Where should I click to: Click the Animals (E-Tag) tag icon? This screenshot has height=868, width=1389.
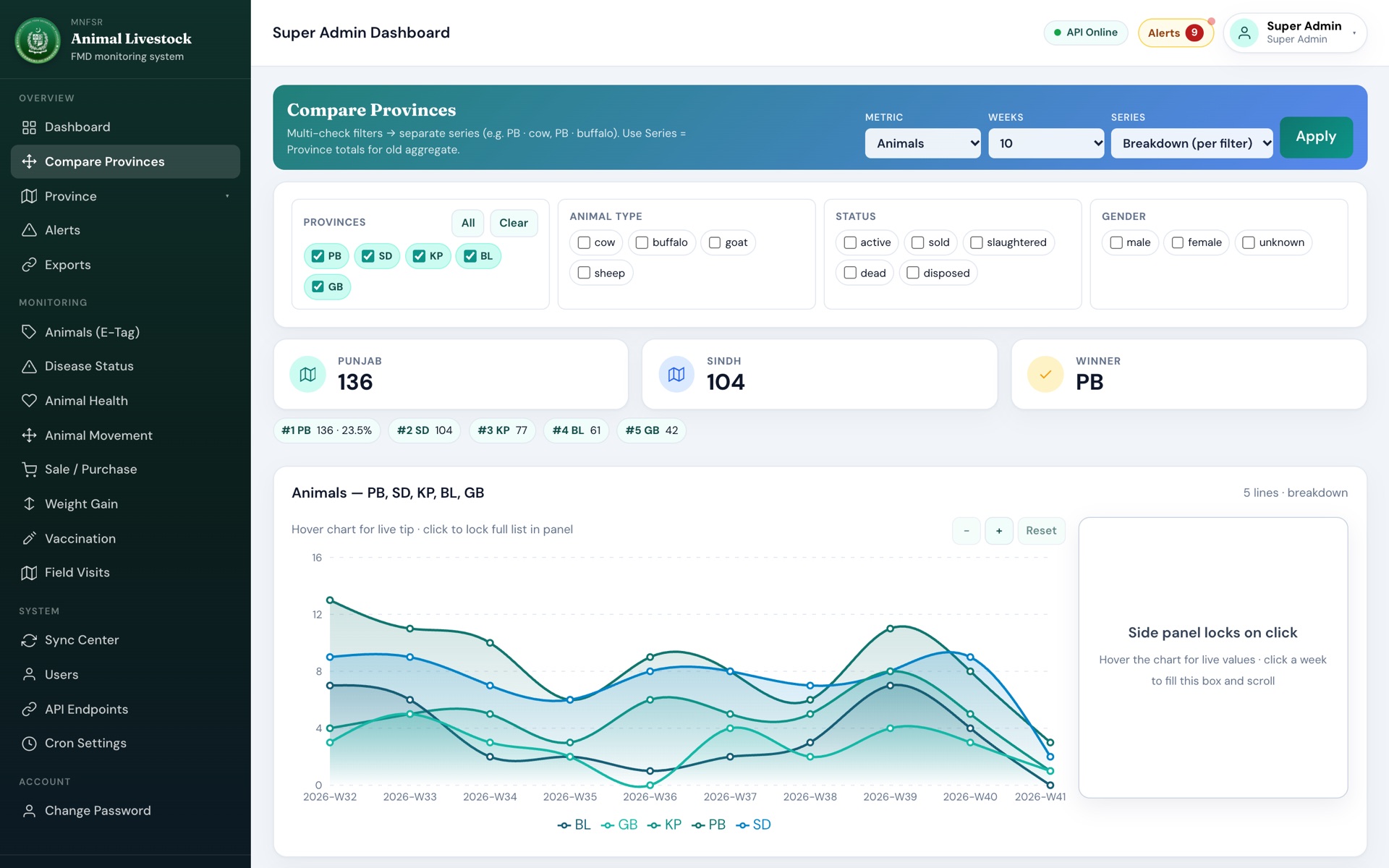coord(29,332)
